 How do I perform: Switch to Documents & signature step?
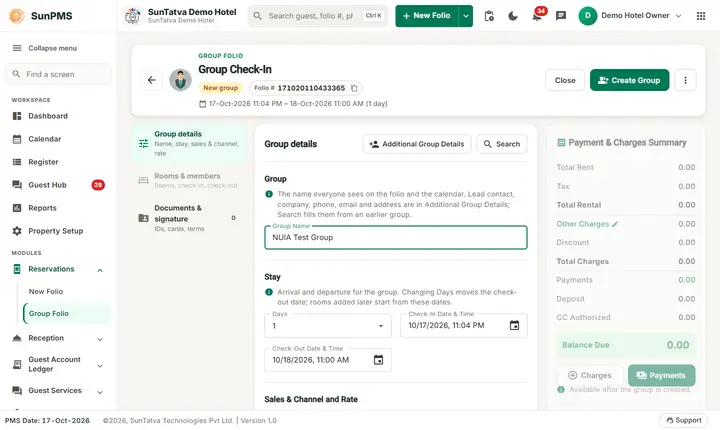[189, 218]
